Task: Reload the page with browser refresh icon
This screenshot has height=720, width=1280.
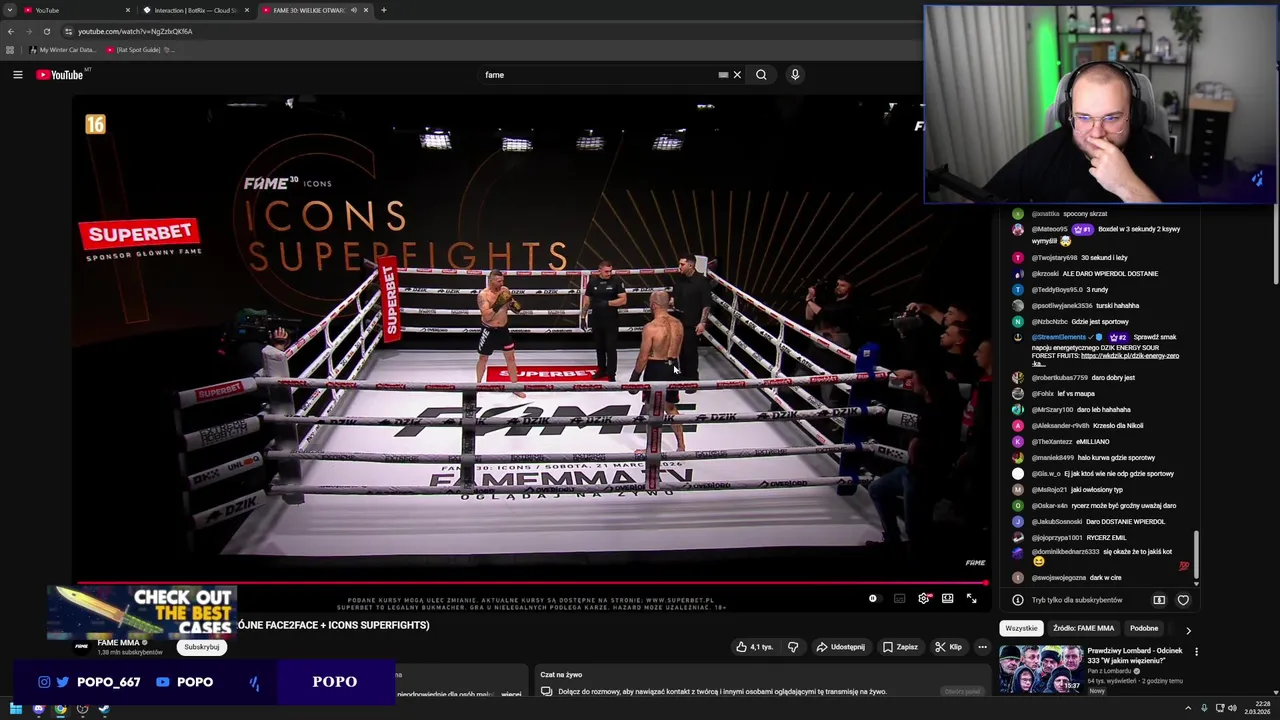Action: point(46,31)
